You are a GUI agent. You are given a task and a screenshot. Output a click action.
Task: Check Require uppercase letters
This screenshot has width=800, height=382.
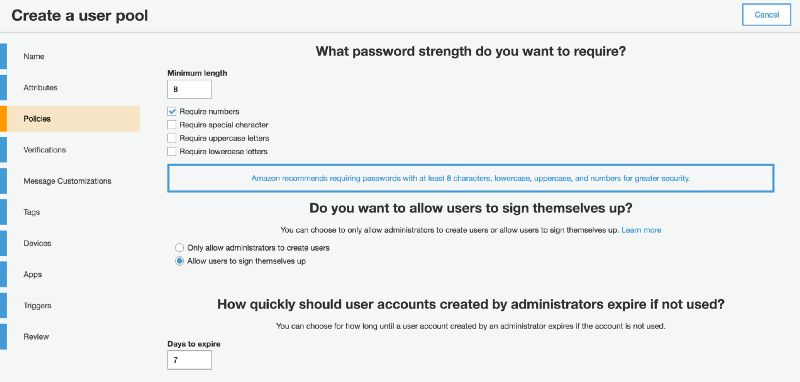(172, 138)
